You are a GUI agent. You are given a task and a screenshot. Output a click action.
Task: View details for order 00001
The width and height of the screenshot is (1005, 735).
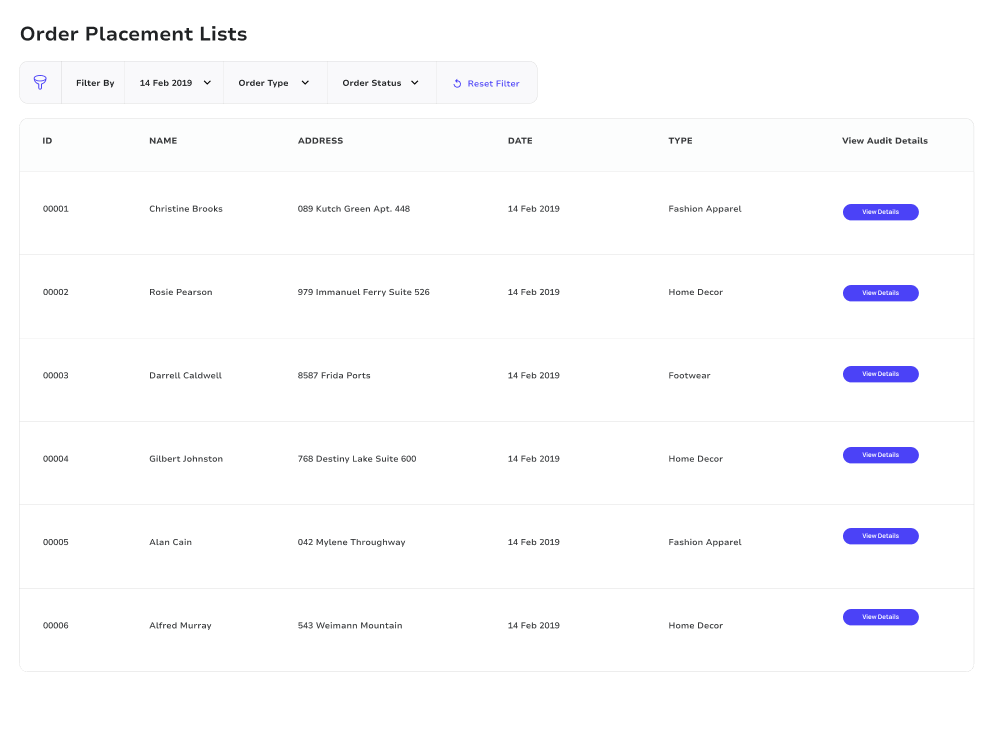pos(880,212)
